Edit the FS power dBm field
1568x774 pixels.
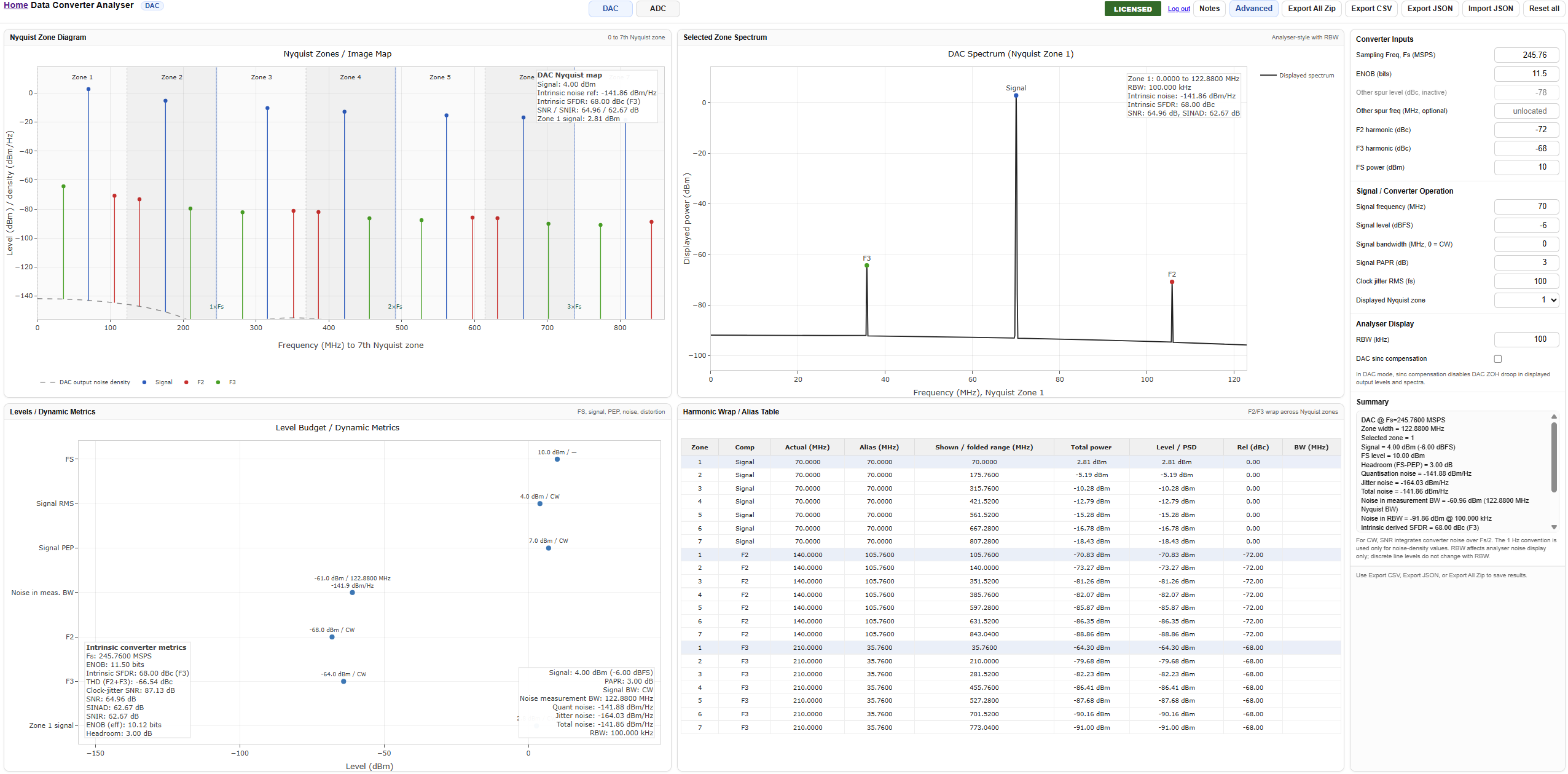pos(1526,167)
